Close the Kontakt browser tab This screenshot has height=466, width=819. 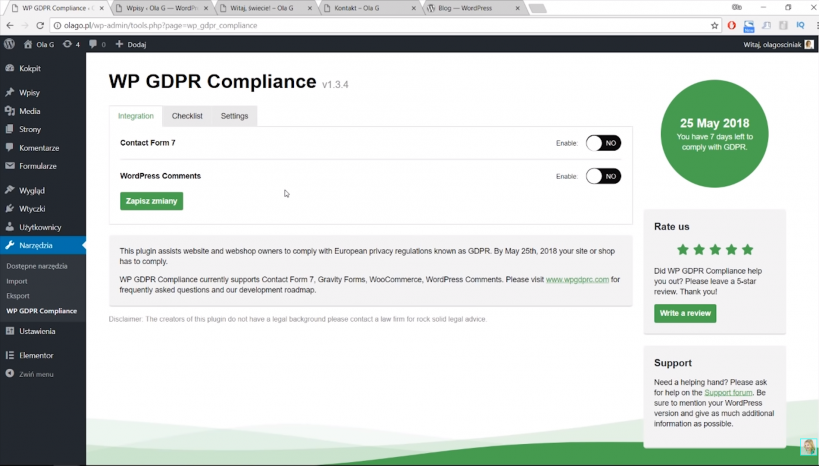414,8
